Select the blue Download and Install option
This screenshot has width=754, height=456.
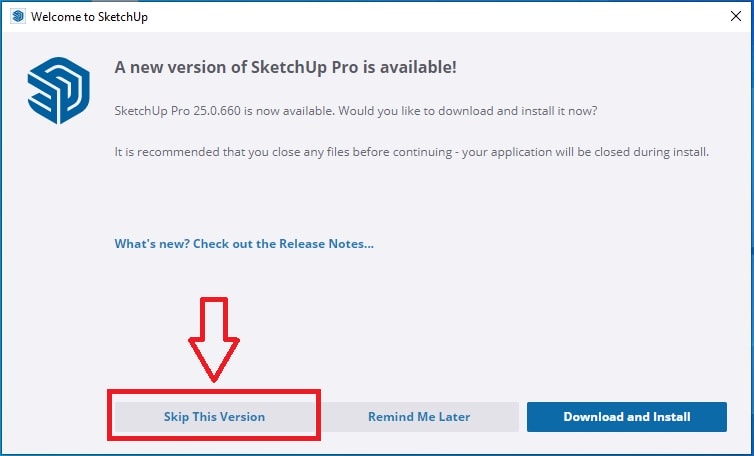click(x=627, y=417)
